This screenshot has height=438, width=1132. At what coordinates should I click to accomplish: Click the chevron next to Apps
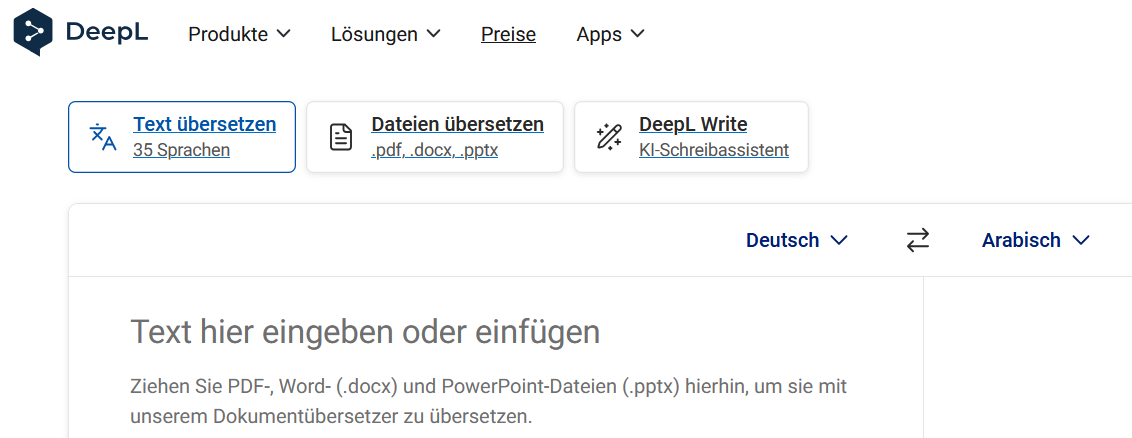[637, 33]
